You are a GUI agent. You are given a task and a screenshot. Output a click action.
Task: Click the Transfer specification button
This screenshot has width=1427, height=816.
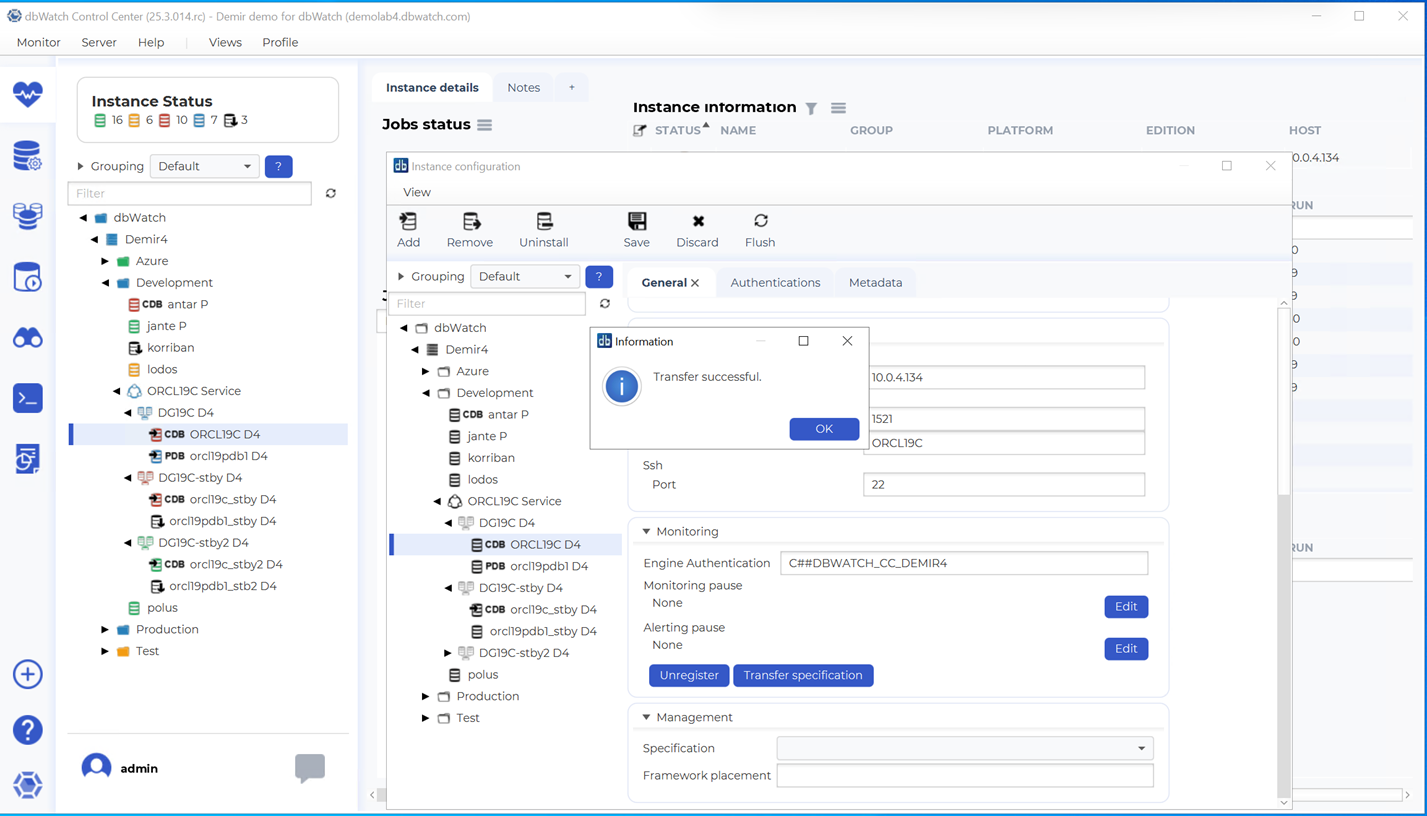point(802,675)
